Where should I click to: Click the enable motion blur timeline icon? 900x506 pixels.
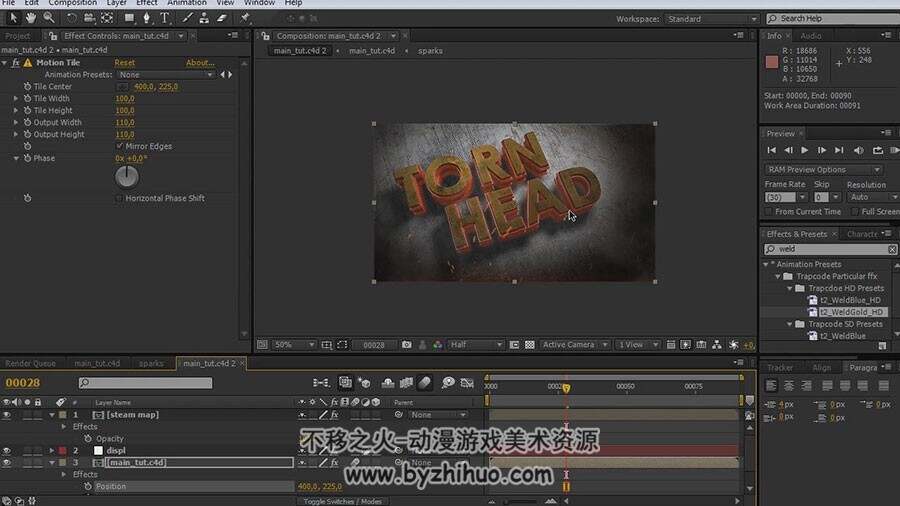pos(424,383)
